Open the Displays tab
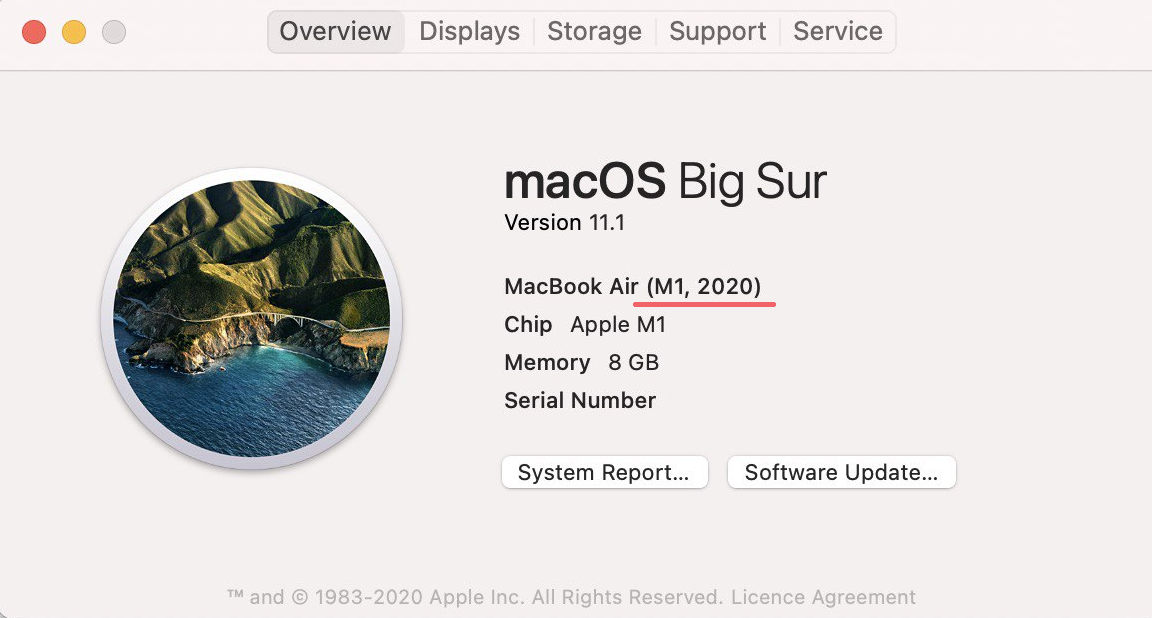 (469, 32)
